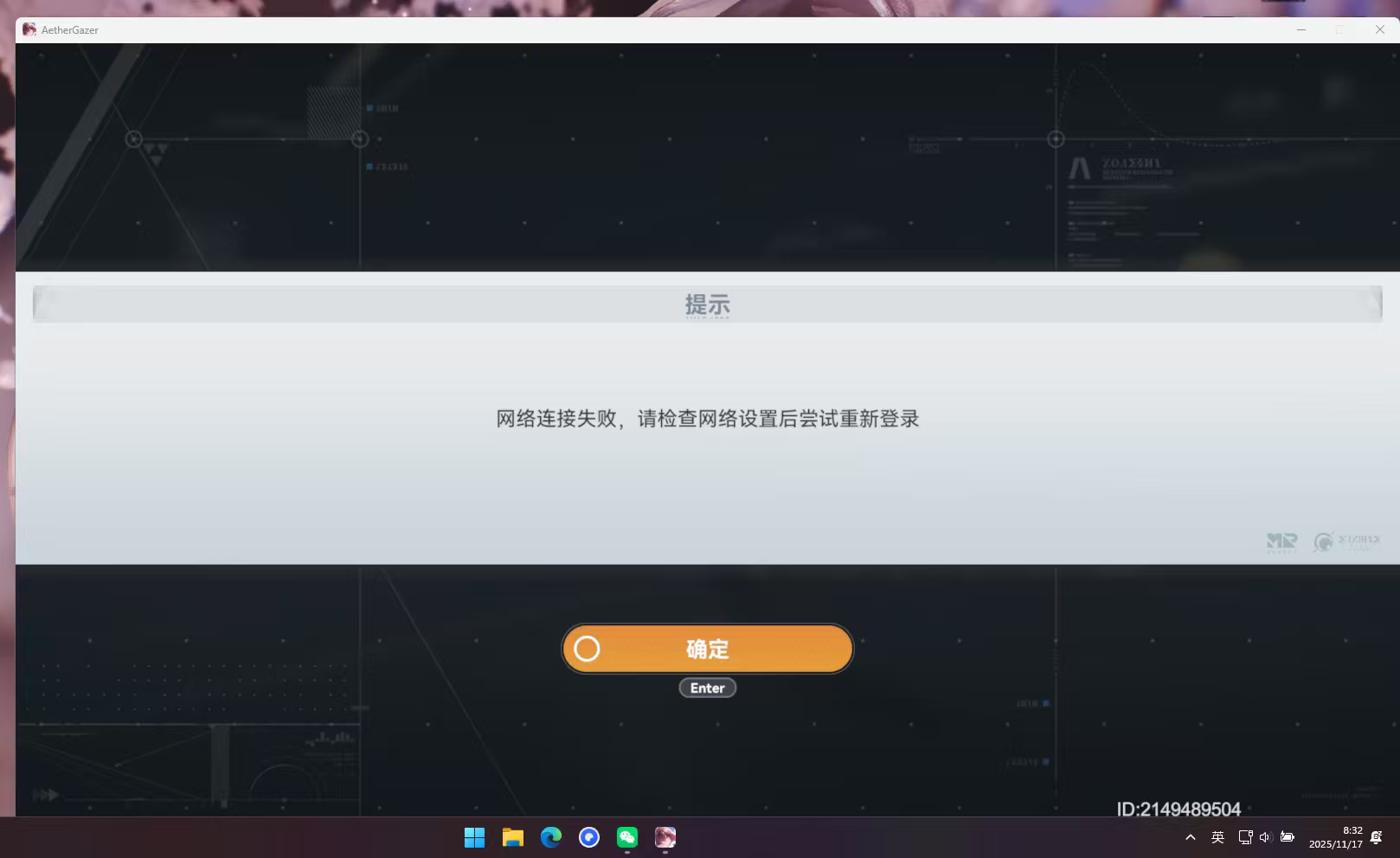Click the battery status tray icon
The height and width of the screenshot is (858, 1400).
pyautogui.click(x=1288, y=837)
